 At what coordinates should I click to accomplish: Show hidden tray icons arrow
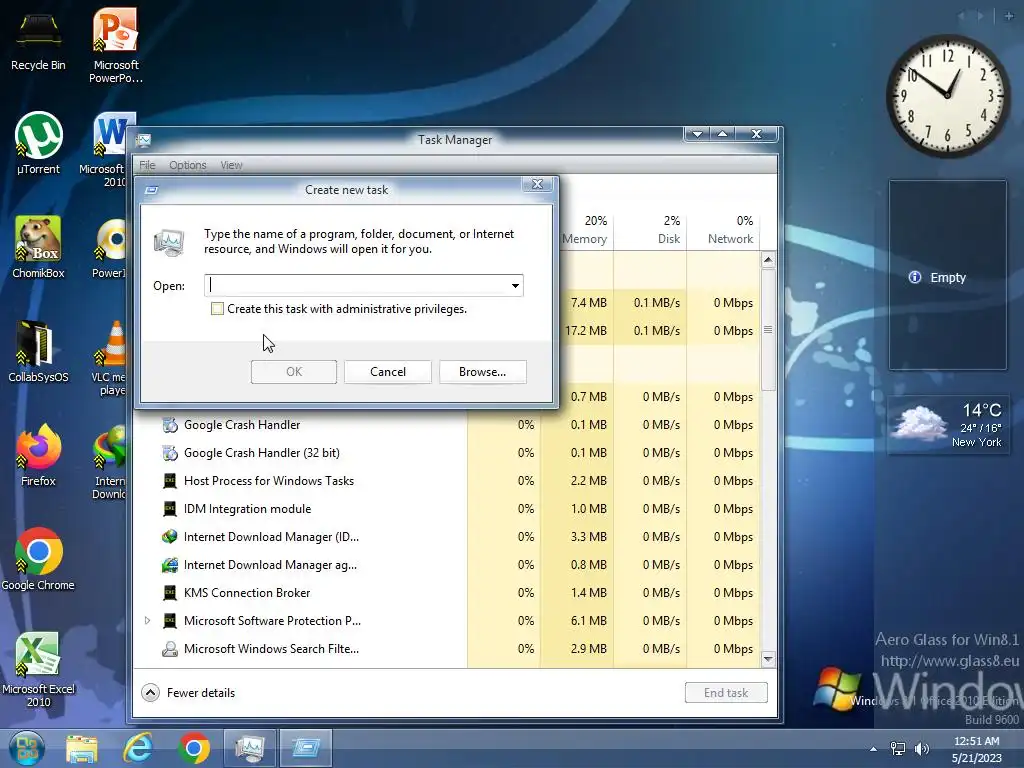(x=873, y=748)
